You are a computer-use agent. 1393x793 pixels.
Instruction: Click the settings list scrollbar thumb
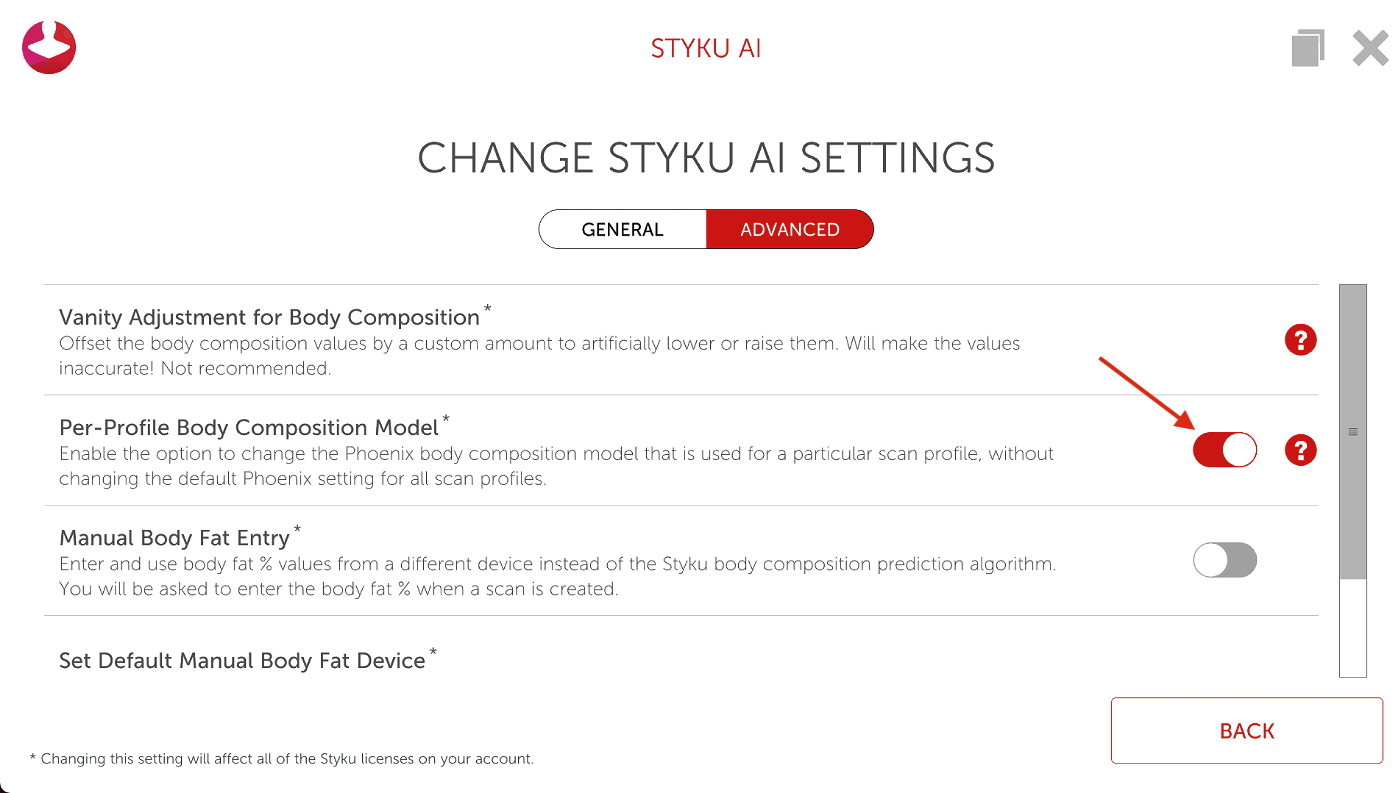click(x=1352, y=431)
